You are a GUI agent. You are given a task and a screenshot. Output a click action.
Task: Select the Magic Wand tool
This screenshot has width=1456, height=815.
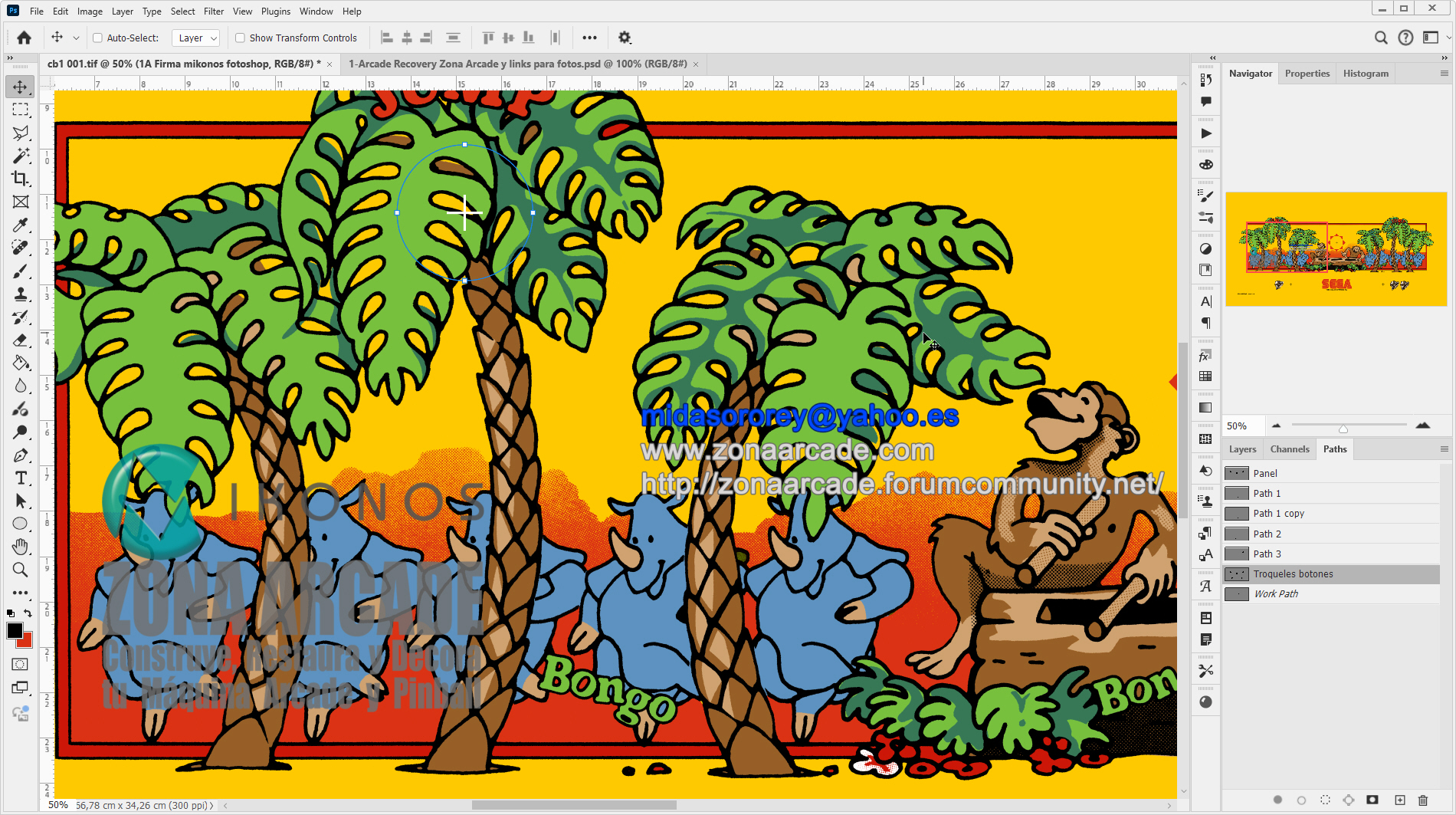click(21, 156)
